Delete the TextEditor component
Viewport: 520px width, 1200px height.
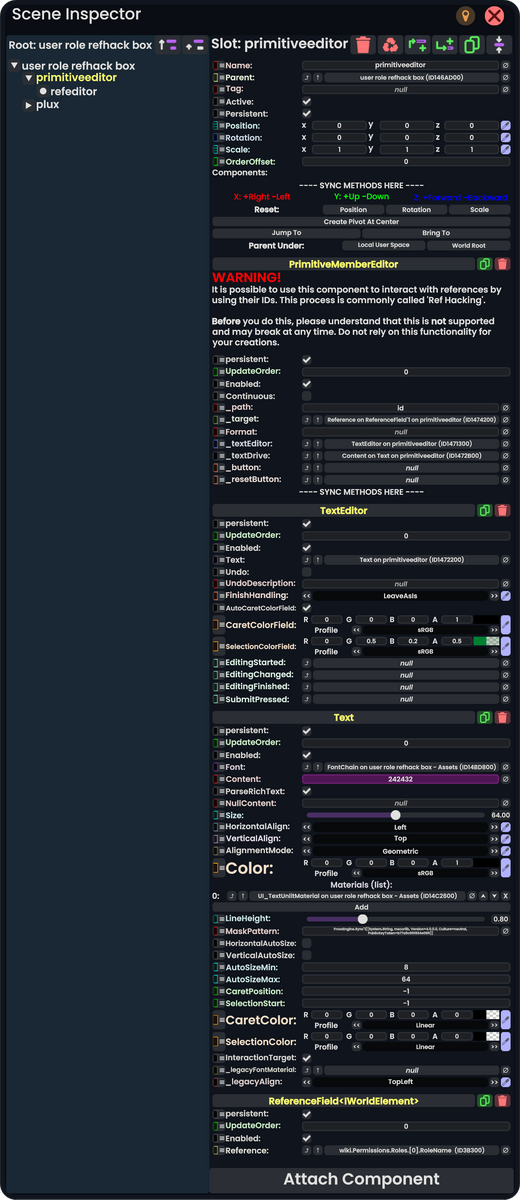click(502, 510)
